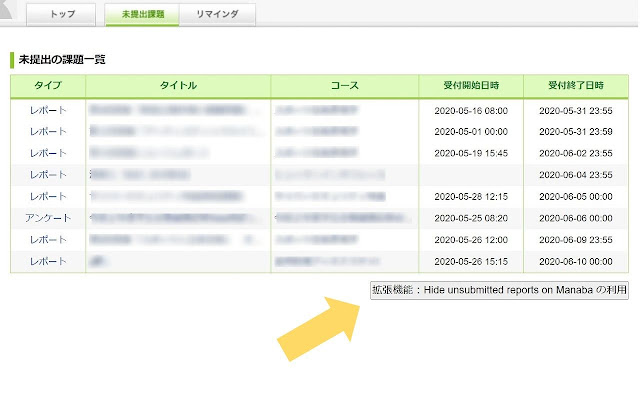Click end date 2020-05-31 23:59
Image resolution: width=640 pixels, height=400 pixels.
click(576, 132)
